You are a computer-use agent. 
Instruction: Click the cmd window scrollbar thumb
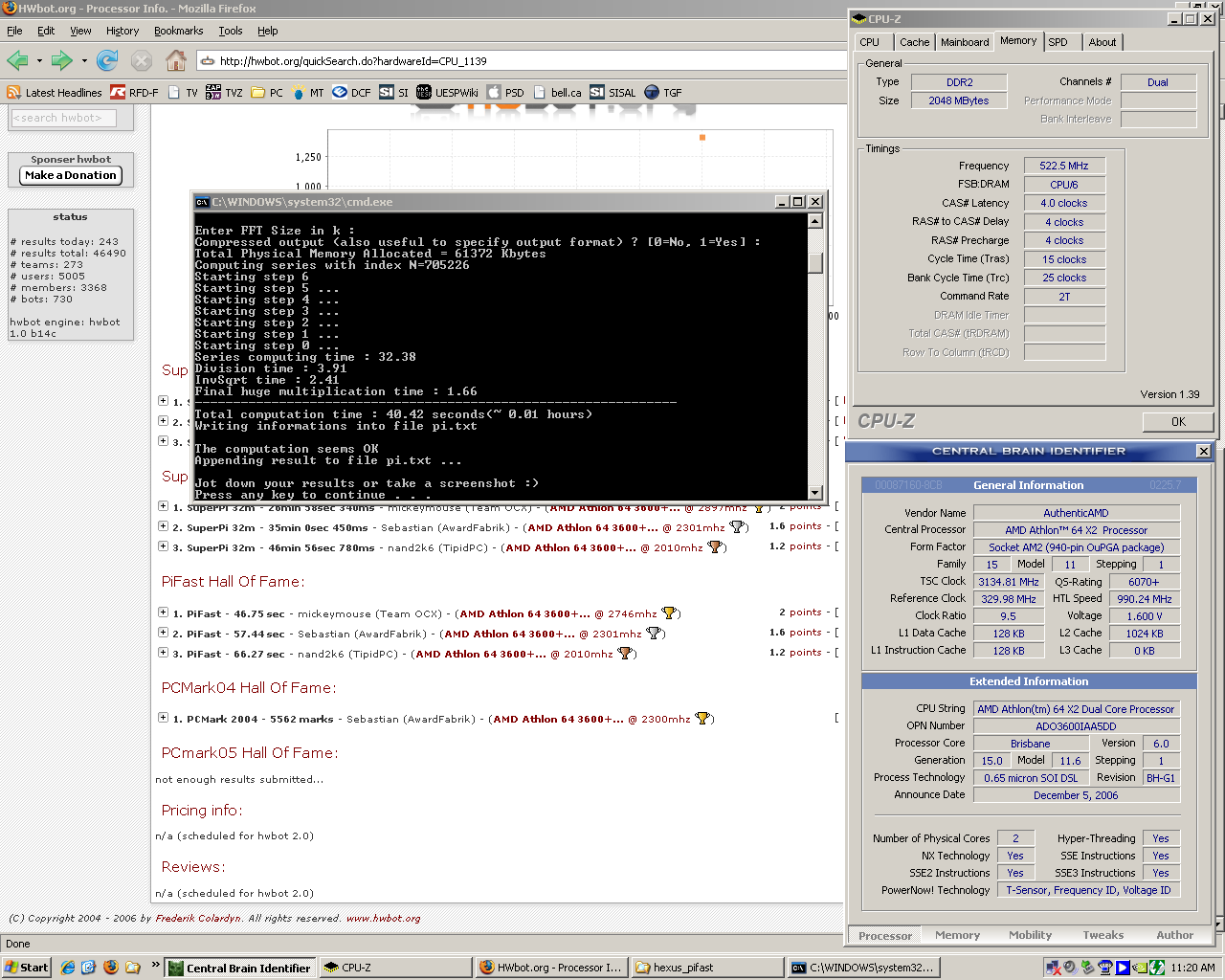815,262
